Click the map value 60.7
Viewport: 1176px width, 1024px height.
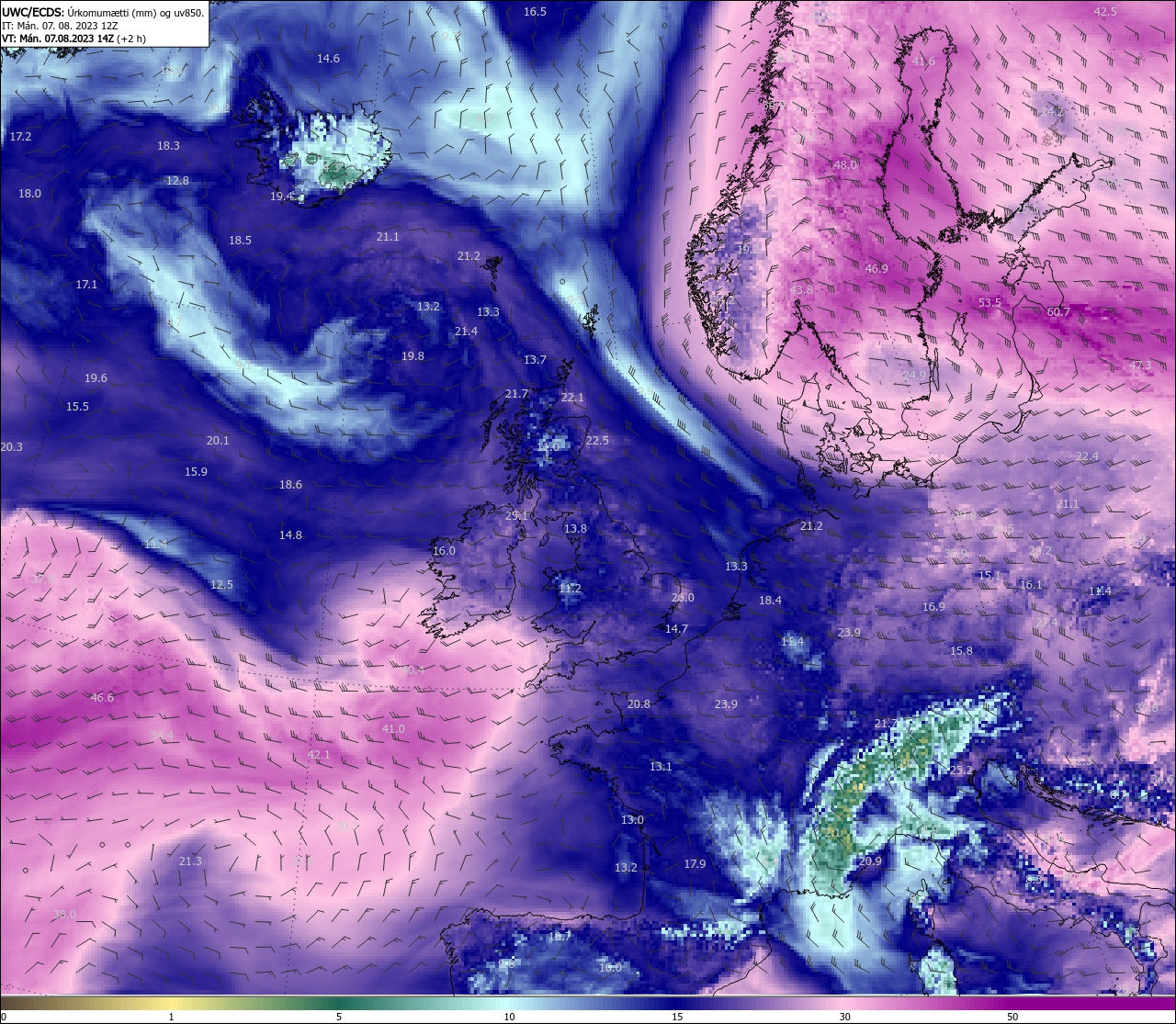(x=1058, y=312)
